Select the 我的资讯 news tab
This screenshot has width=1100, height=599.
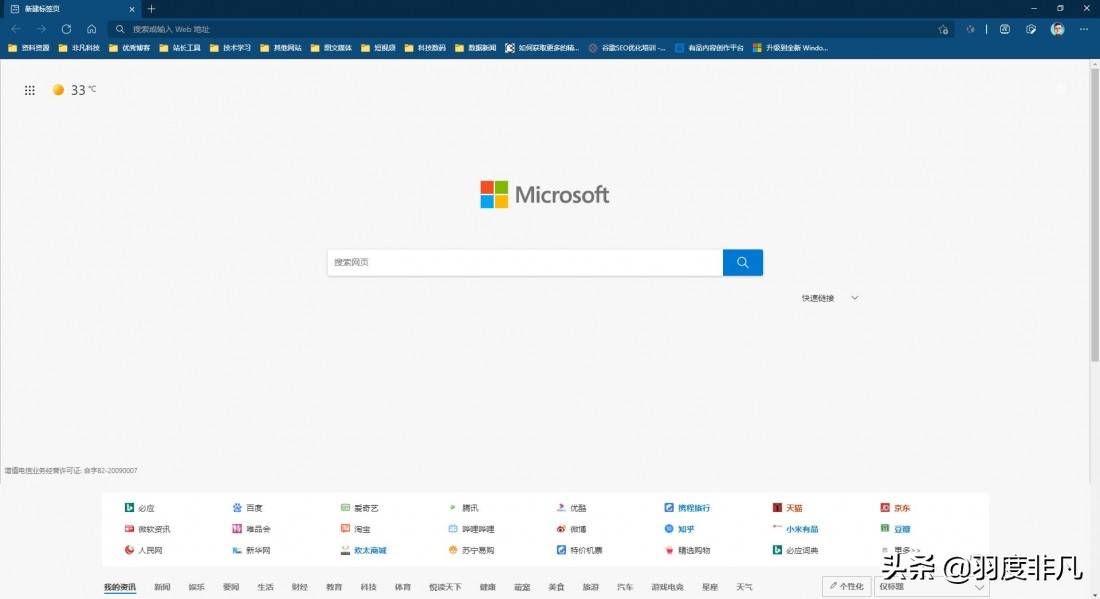(x=120, y=587)
